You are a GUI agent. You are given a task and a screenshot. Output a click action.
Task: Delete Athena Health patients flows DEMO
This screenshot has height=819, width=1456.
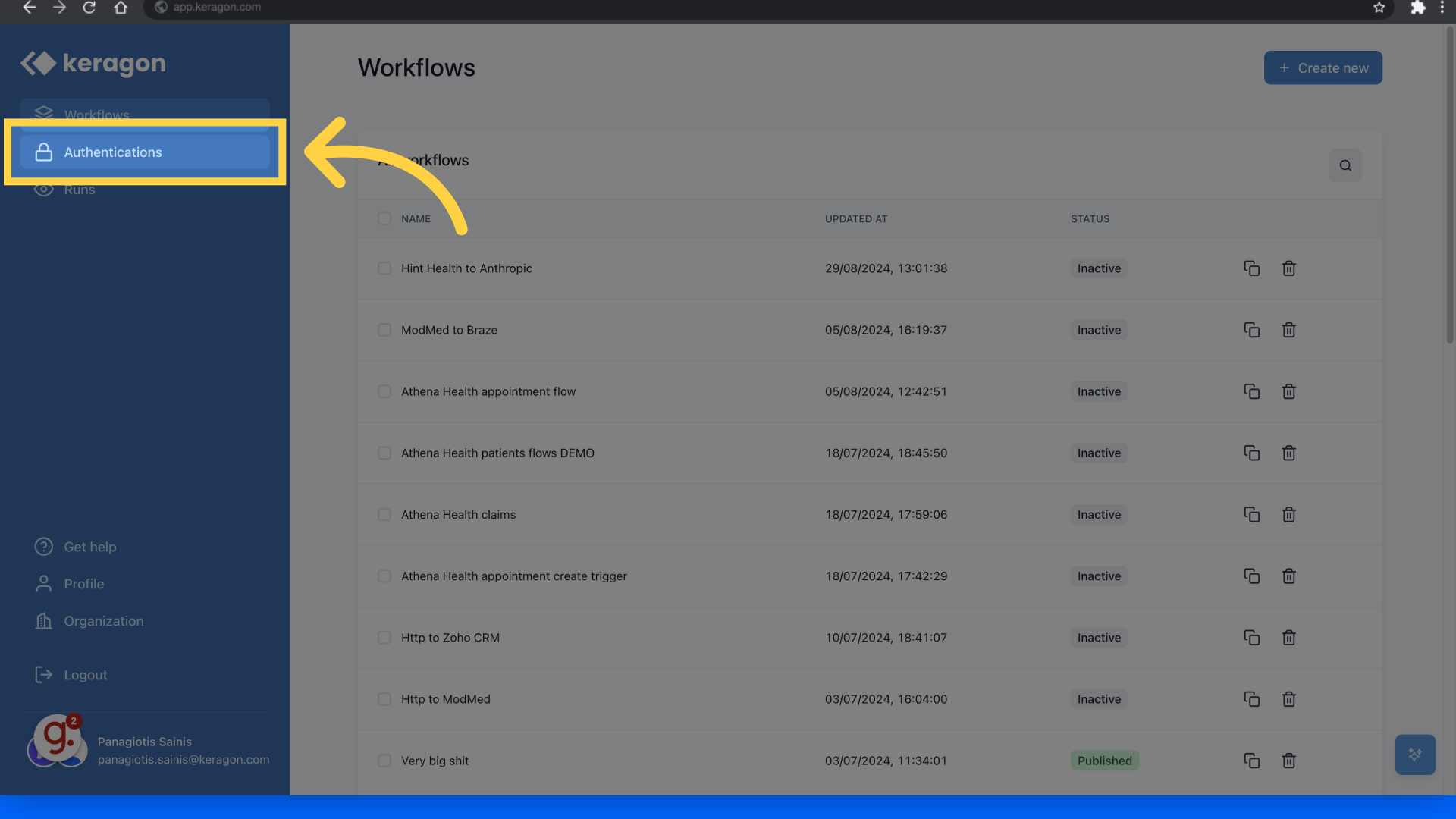pos(1288,453)
